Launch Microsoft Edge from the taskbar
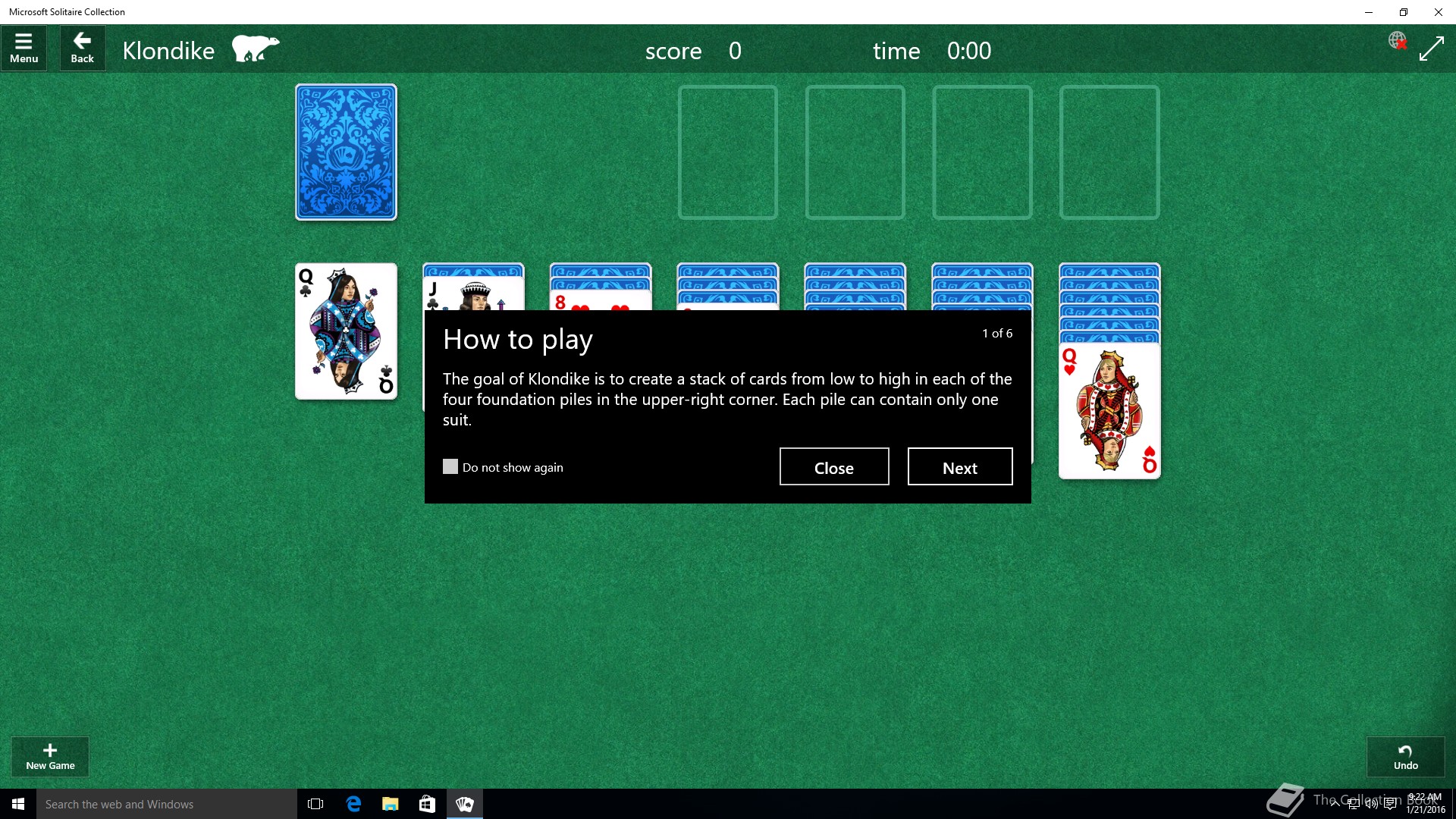Screen dimensions: 1456x819 353,804
